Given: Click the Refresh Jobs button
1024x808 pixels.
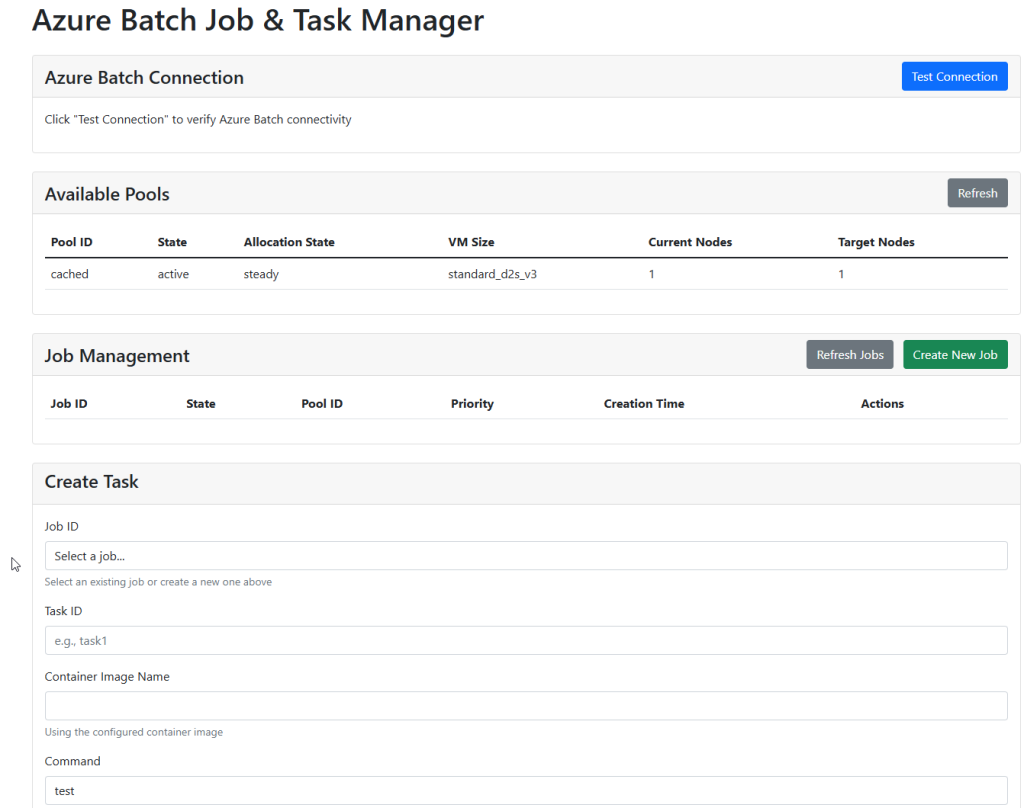Looking at the screenshot, I should (x=850, y=355).
